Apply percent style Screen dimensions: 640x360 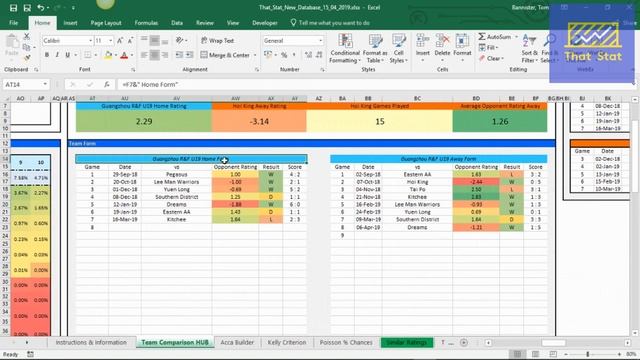284,55
